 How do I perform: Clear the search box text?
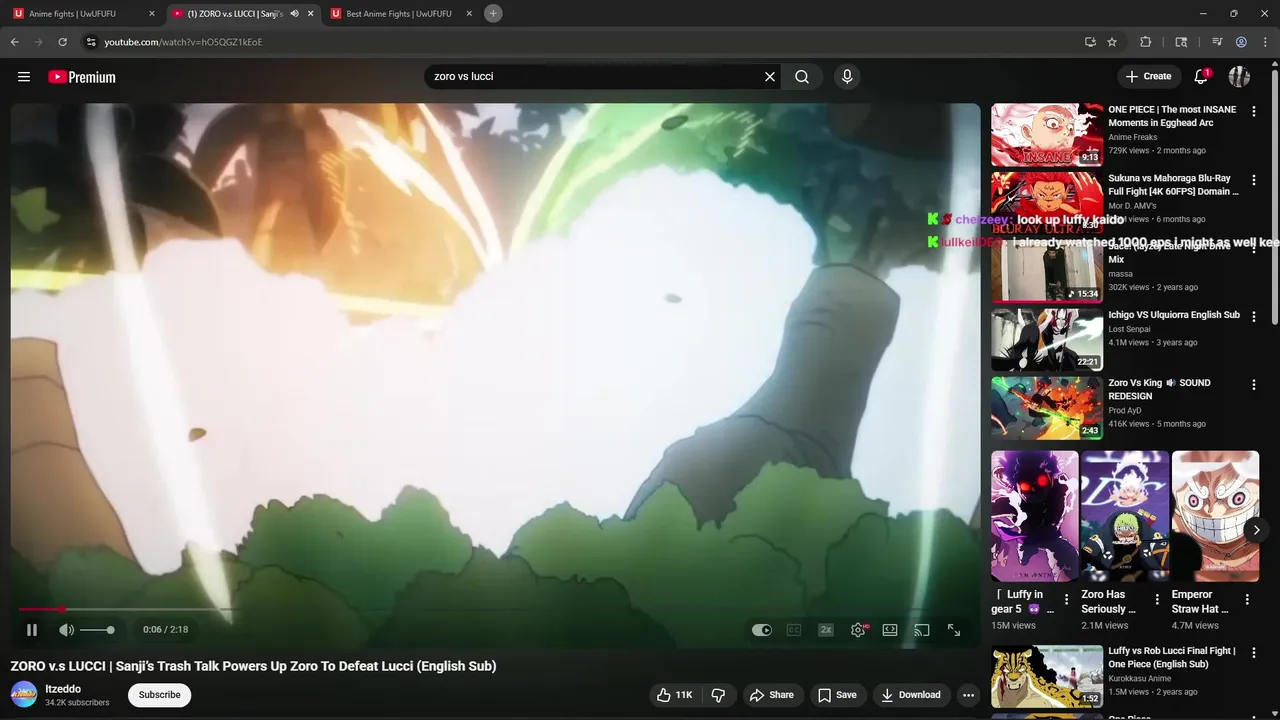[x=770, y=77]
